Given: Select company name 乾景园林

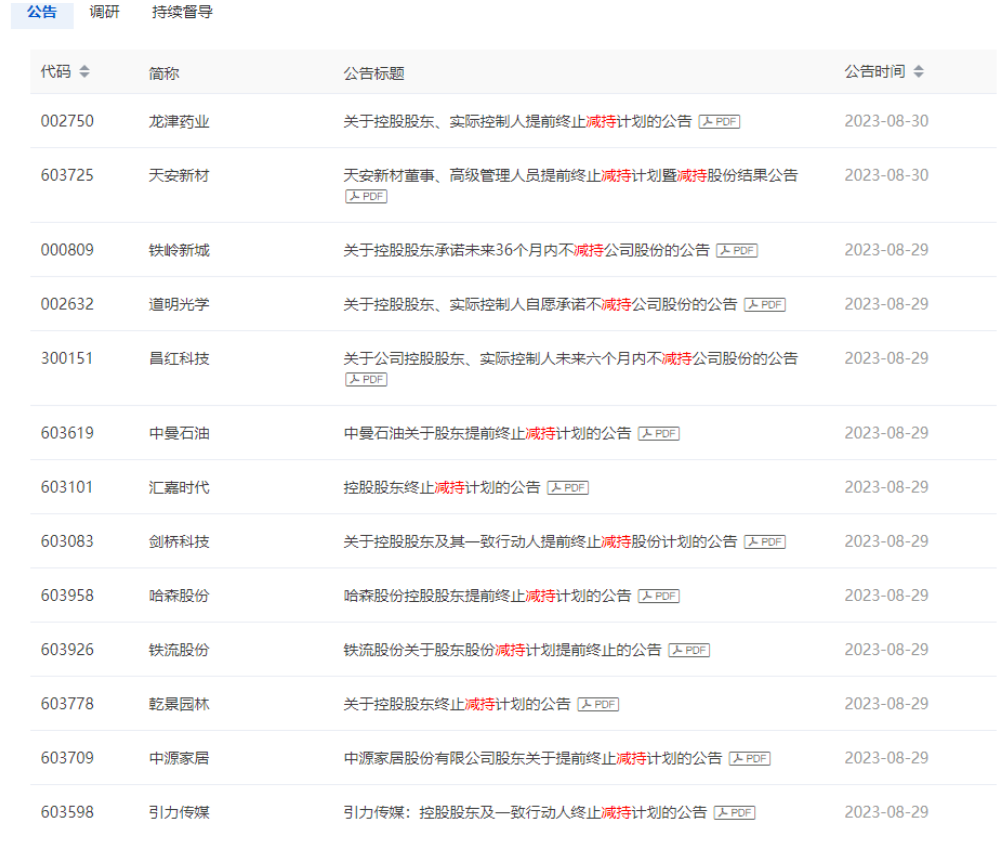Looking at the screenshot, I should tap(179, 704).
